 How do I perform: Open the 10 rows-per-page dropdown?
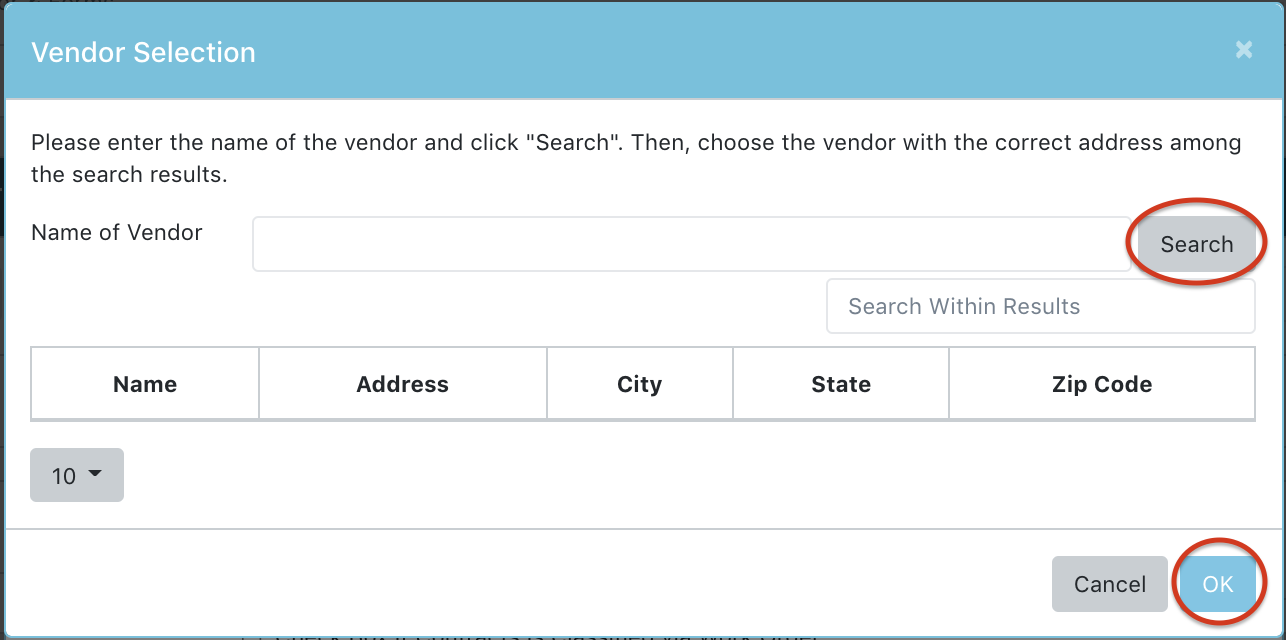(x=77, y=475)
